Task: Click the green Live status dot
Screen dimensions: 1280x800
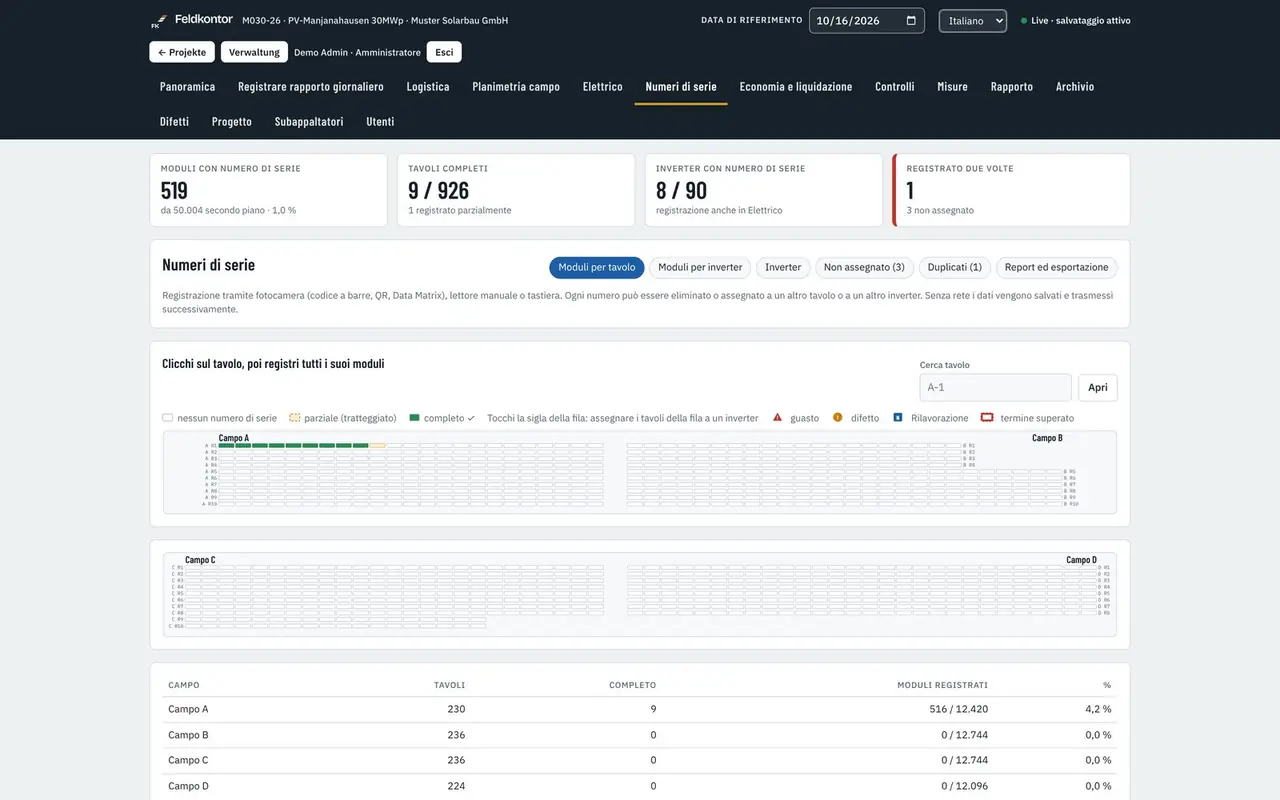Action: coord(1024,21)
